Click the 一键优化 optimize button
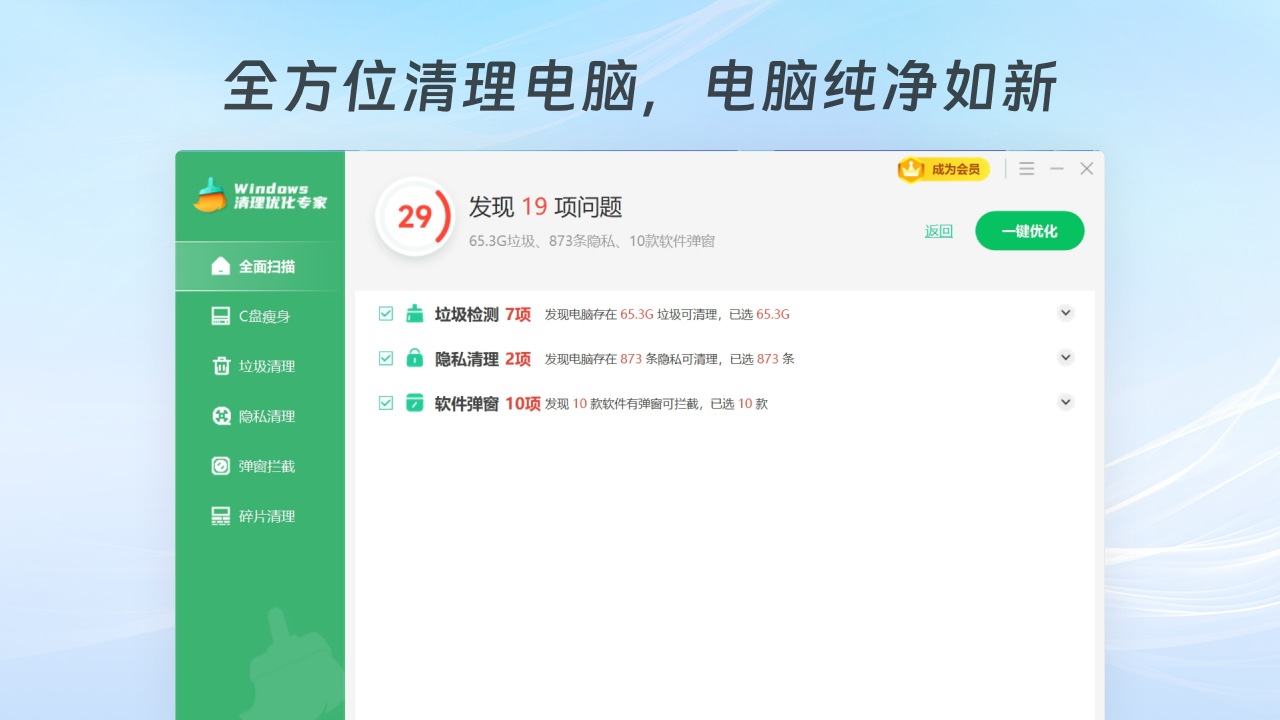 tap(1029, 231)
